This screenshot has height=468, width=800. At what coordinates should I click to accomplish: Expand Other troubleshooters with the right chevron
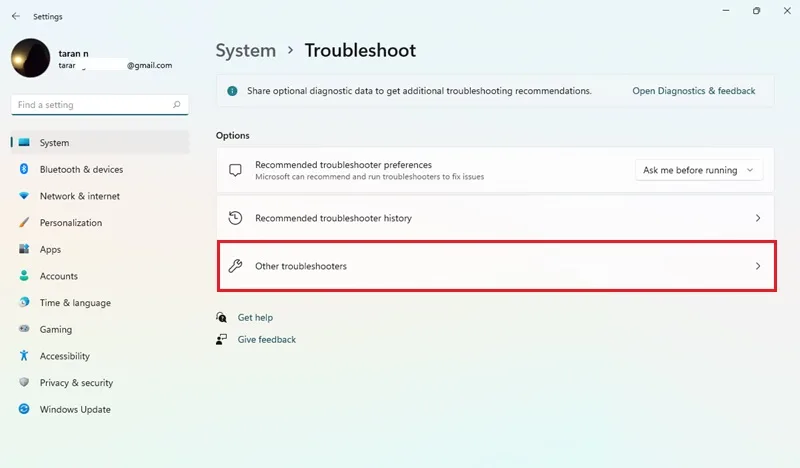(758, 266)
